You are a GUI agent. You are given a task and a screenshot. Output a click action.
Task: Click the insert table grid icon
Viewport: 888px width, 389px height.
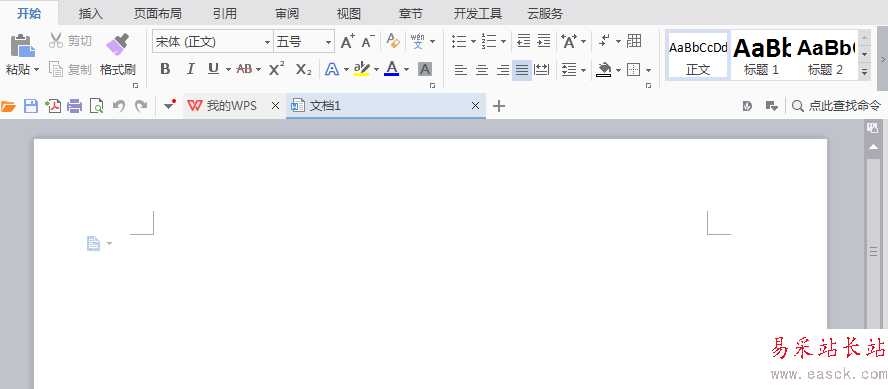tap(634, 41)
